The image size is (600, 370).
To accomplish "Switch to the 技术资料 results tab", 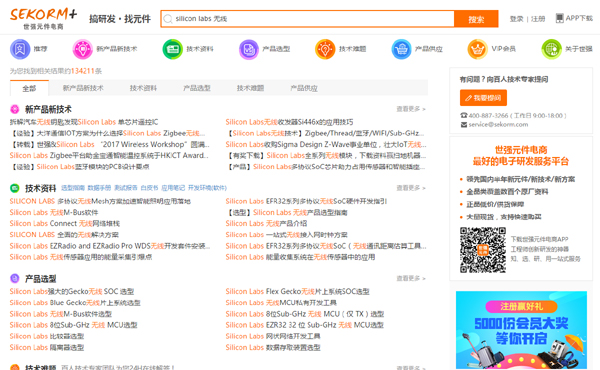I will pos(143,88).
